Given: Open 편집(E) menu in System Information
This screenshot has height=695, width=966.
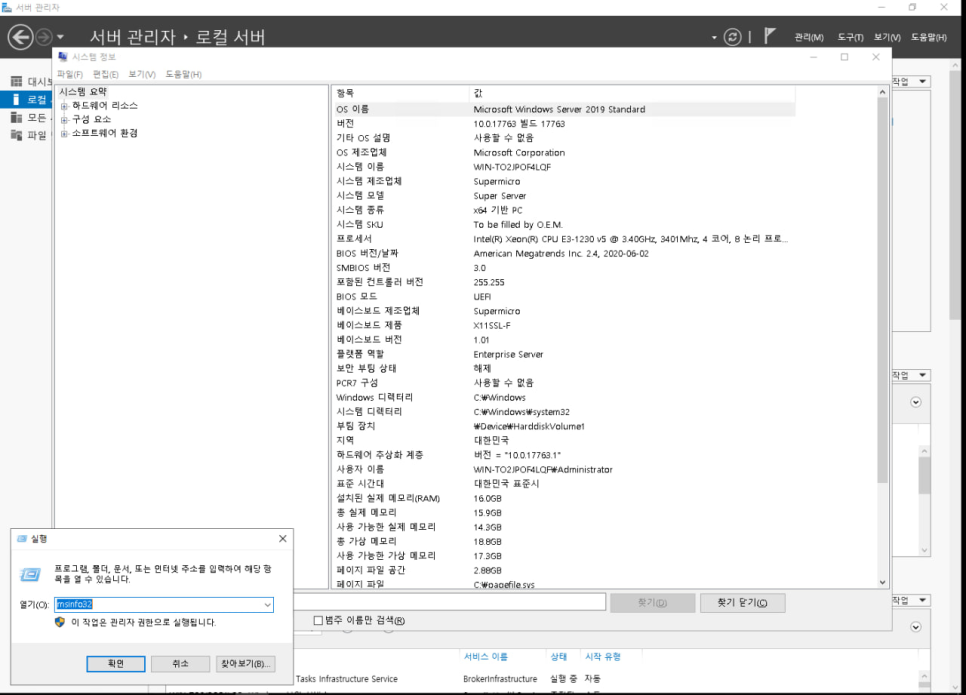Looking at the screenshot, I should (x=105, y=74).
